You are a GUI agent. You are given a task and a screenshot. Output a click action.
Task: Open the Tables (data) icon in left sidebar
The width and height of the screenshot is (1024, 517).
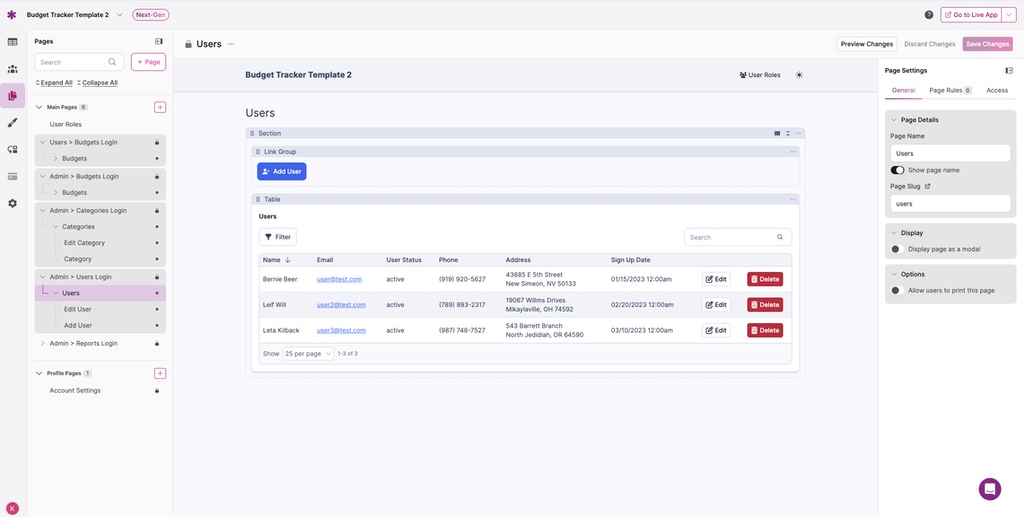(13, 42)
